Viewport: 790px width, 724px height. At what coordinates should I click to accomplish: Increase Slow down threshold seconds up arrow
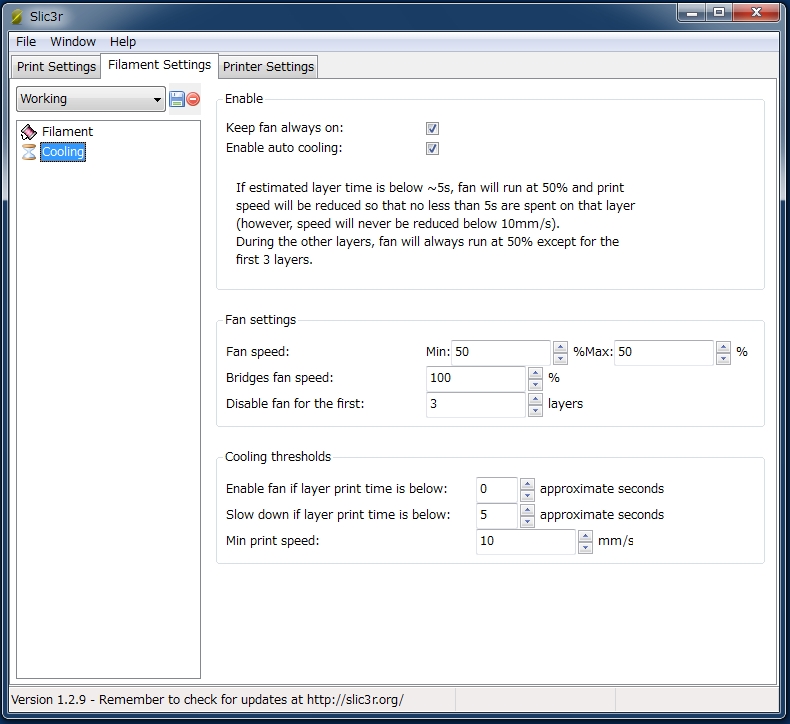coord(527,510)
